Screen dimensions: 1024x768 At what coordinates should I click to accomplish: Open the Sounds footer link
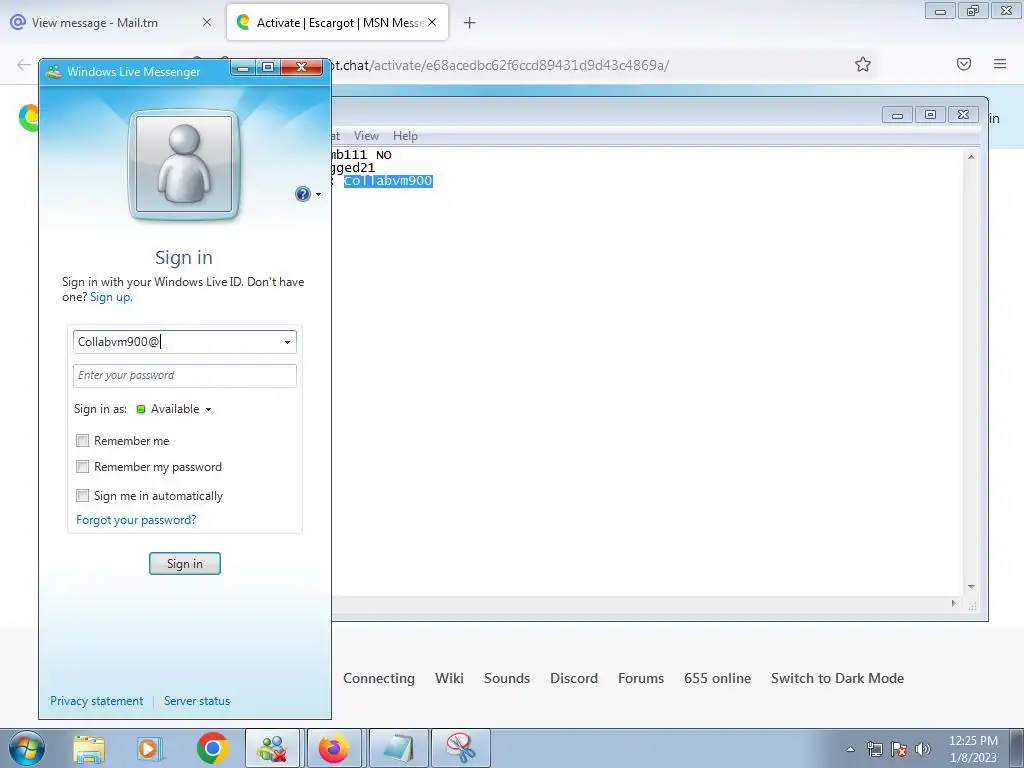[507, 678]
